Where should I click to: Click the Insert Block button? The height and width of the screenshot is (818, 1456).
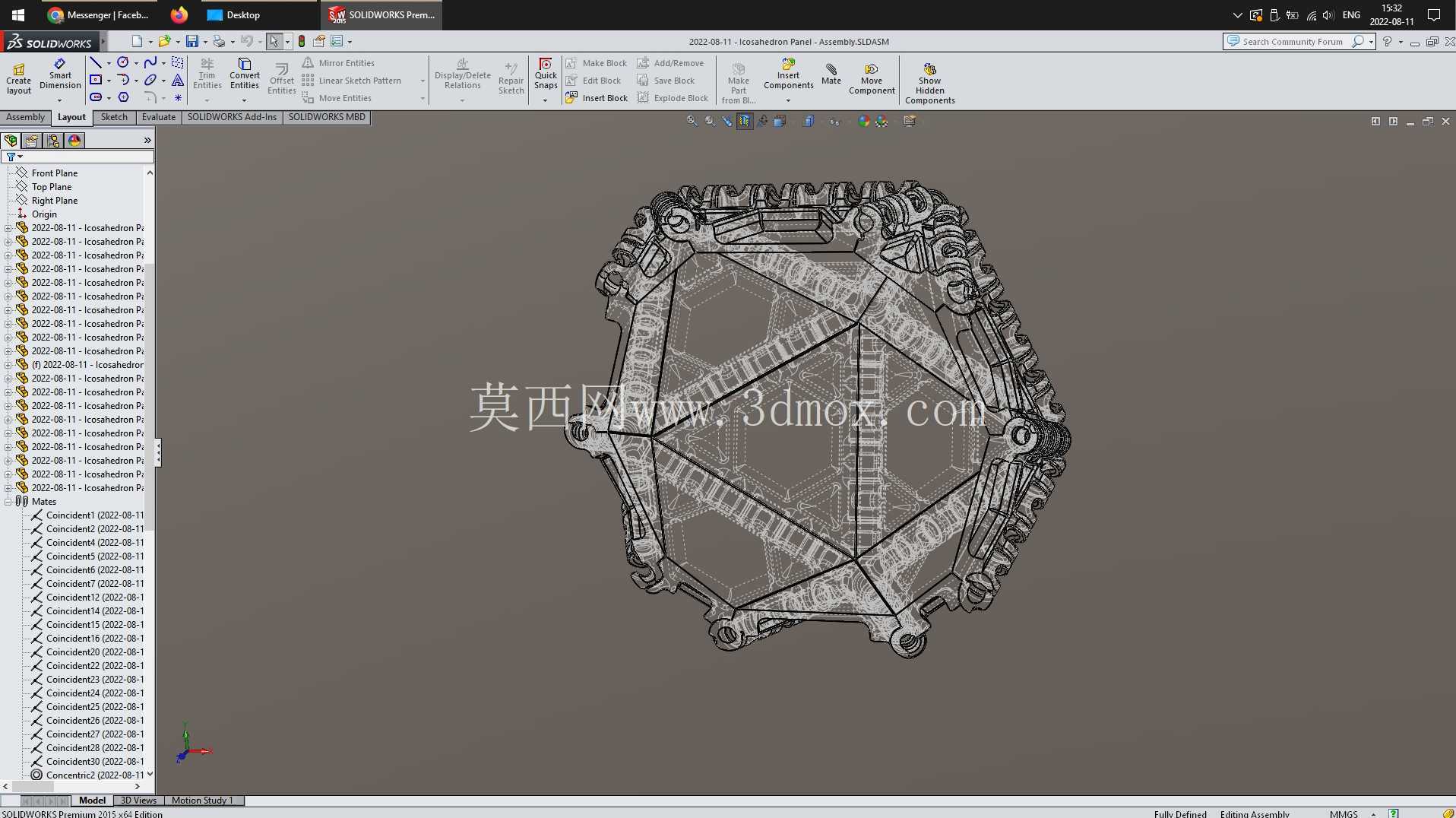click(x=597, y=98)
